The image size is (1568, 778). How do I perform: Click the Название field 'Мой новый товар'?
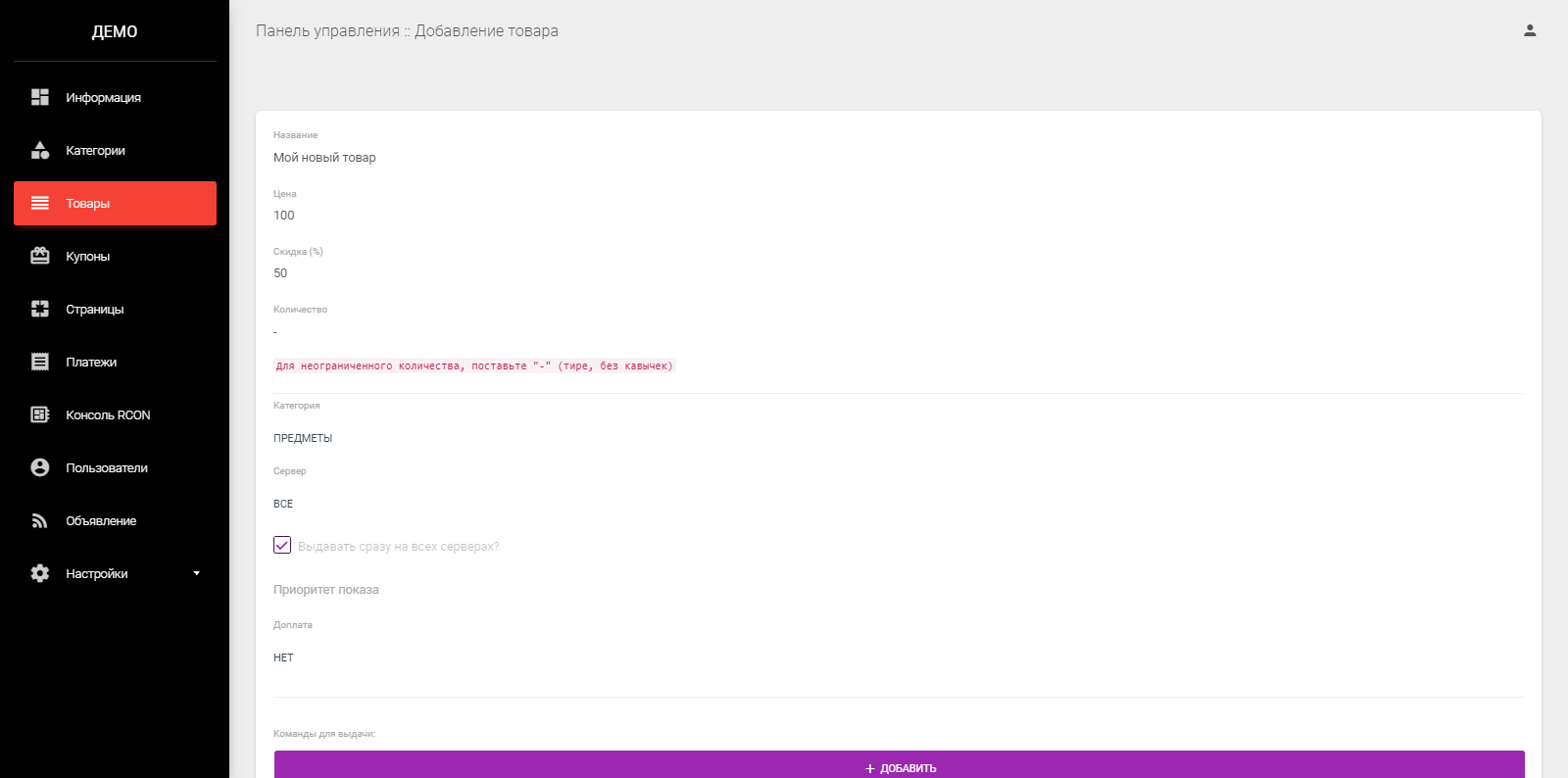pyautogui.click(x=899, y=157)
